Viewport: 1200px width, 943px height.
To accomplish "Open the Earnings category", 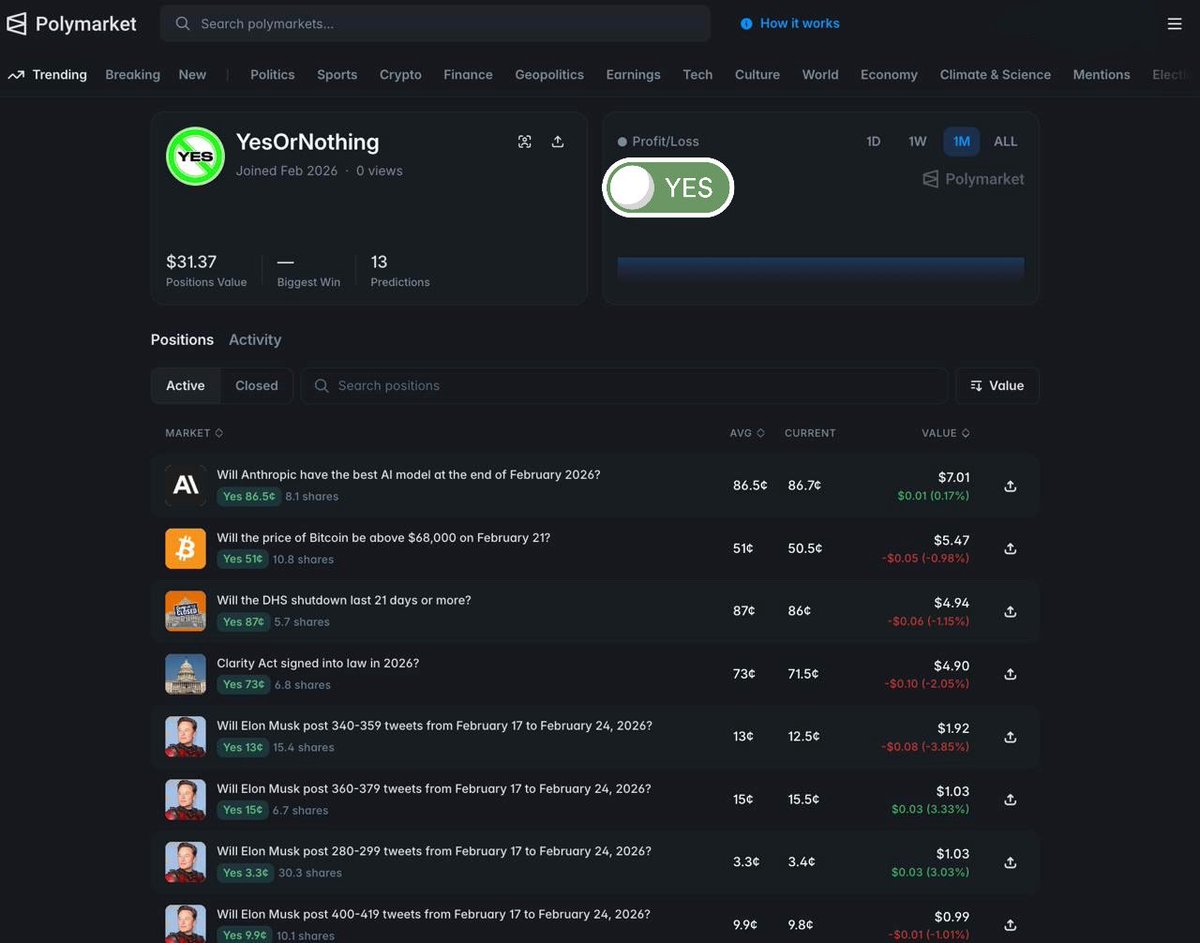I will pos(633,75).
